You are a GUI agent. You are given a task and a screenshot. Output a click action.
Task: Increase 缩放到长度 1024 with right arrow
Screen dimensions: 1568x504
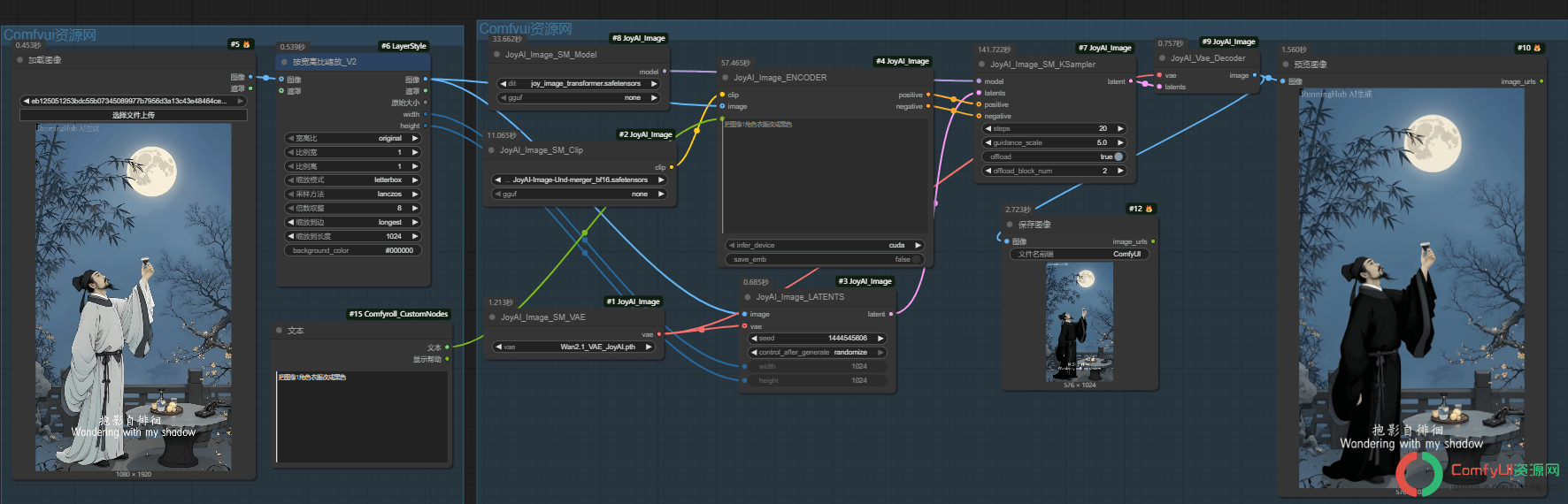[415, 236]
